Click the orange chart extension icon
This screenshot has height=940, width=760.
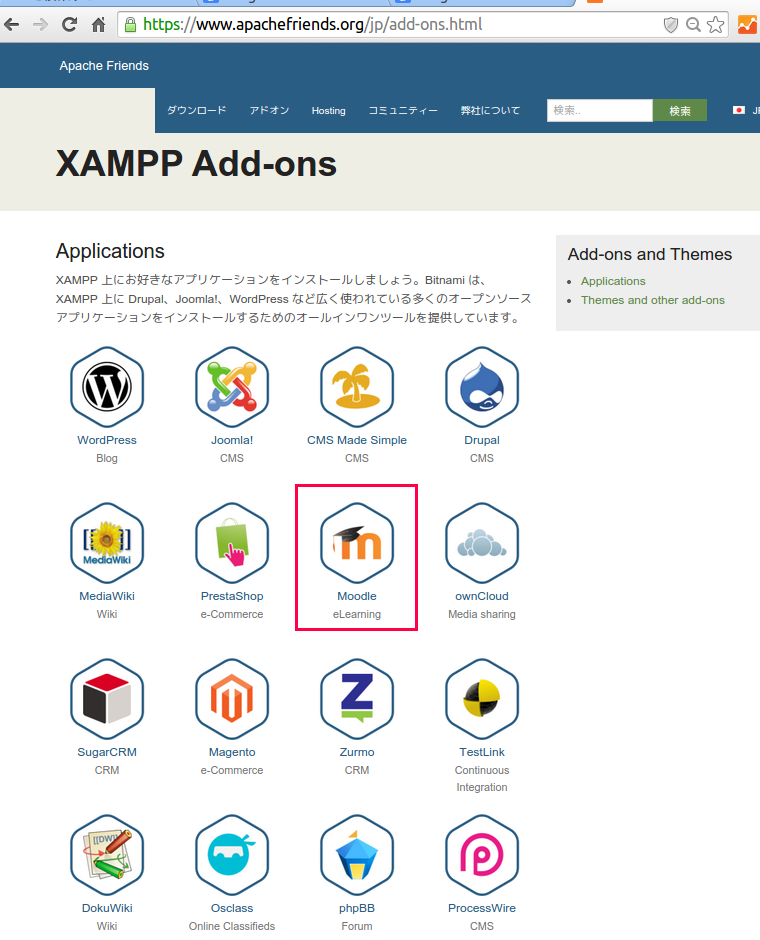pos(747,25)
